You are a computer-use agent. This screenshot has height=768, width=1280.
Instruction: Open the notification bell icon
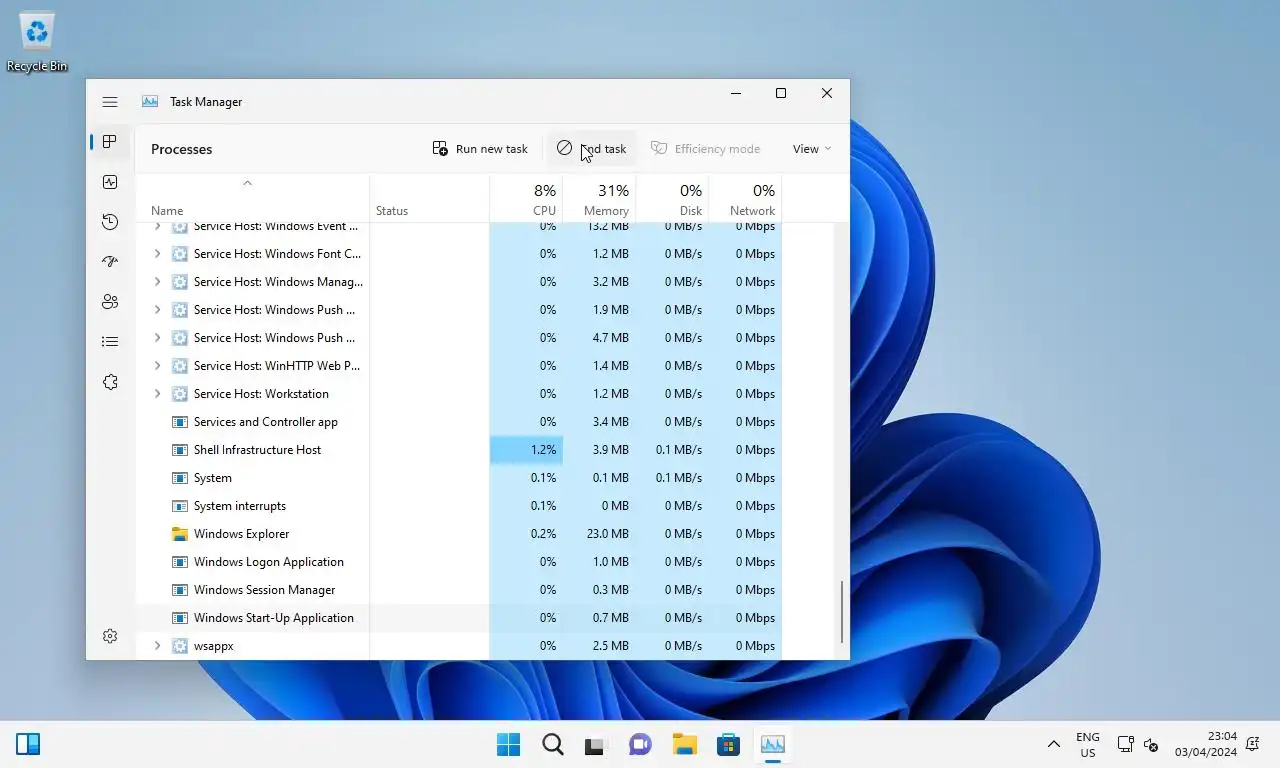click(x=1253, y=745)
